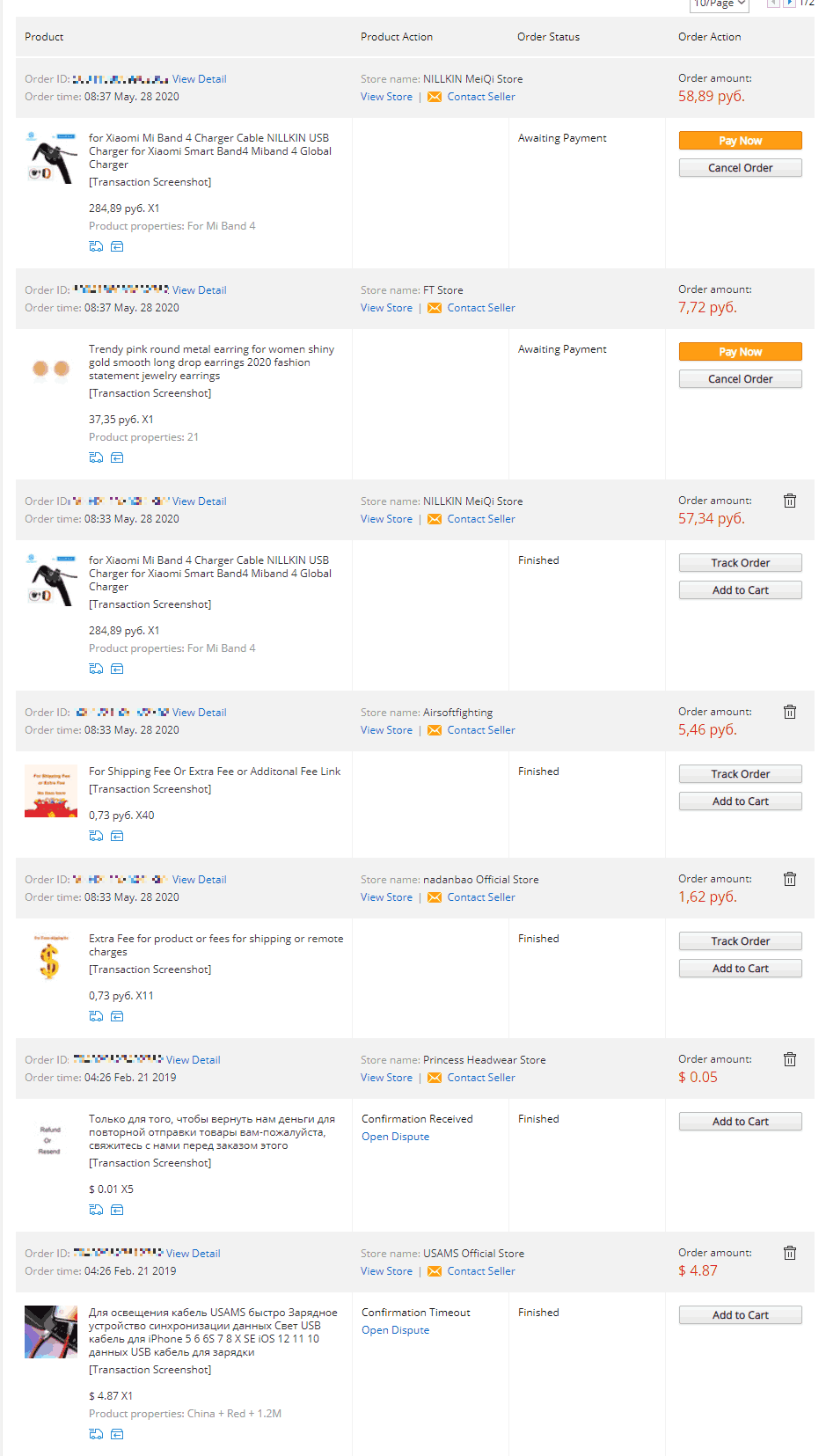The image size is (826, 1456).
Task: Click truck icon under Extra Fee product
Action: point(96,1016)
